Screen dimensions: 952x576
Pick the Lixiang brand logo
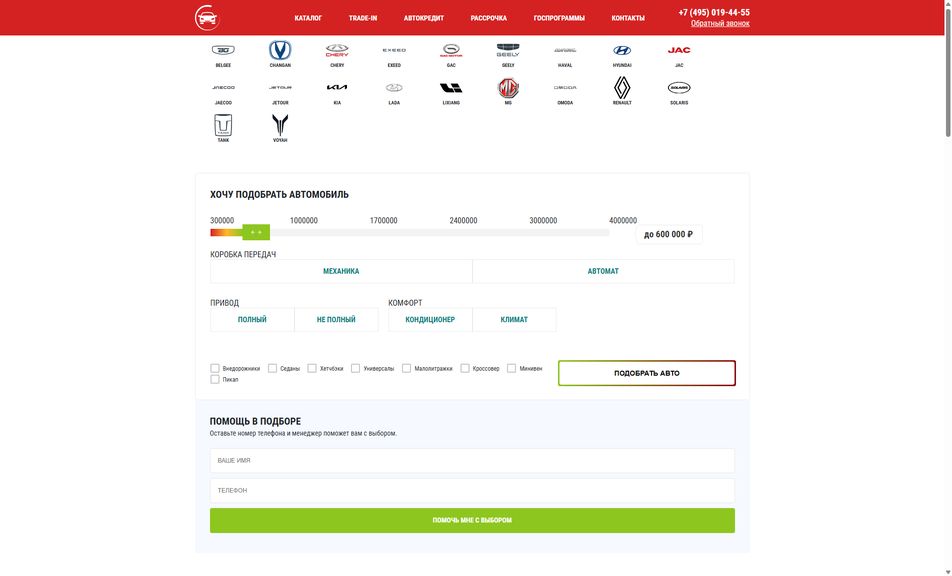pyautogui.click(x=451, y=88)
